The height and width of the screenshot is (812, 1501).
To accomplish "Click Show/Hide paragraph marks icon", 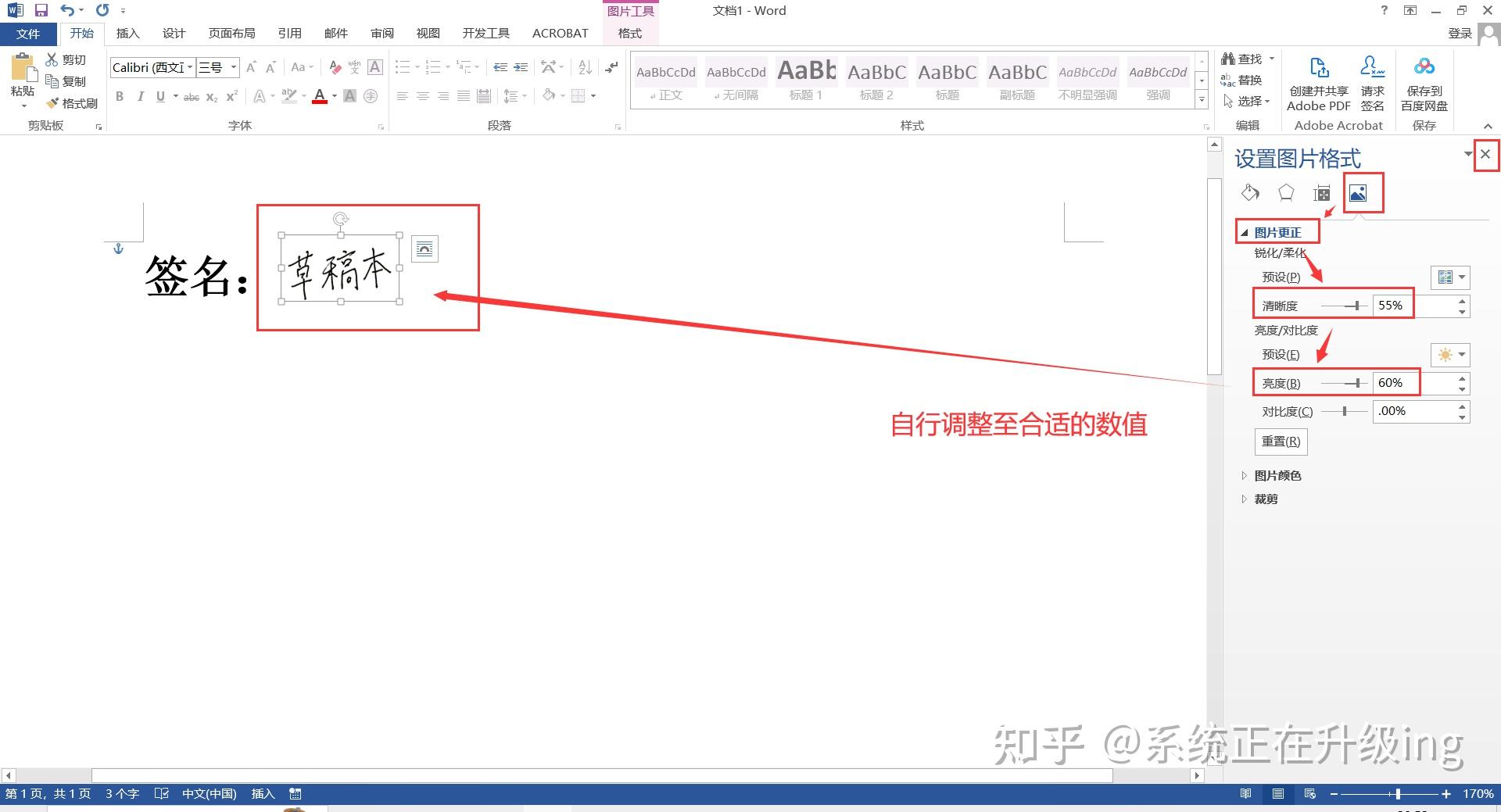I will pos(612,68).
